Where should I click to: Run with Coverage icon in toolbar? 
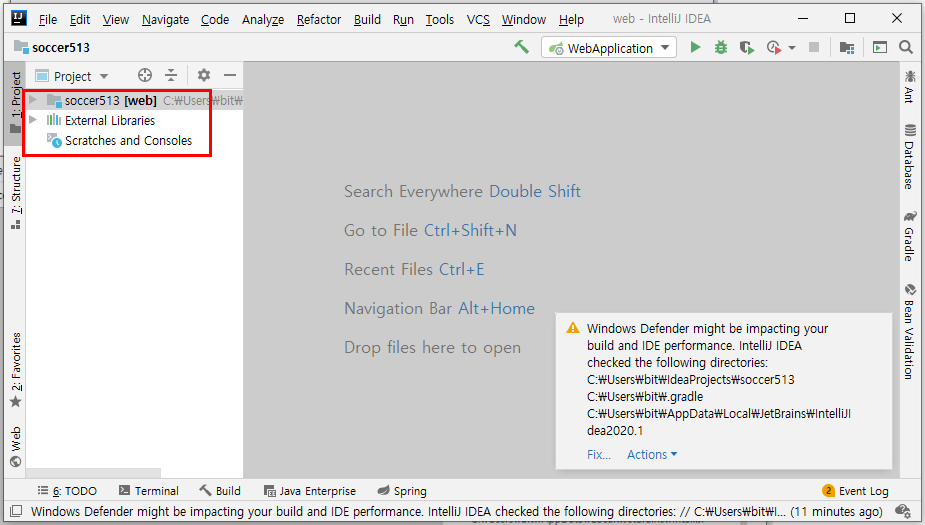click(747, 47)
